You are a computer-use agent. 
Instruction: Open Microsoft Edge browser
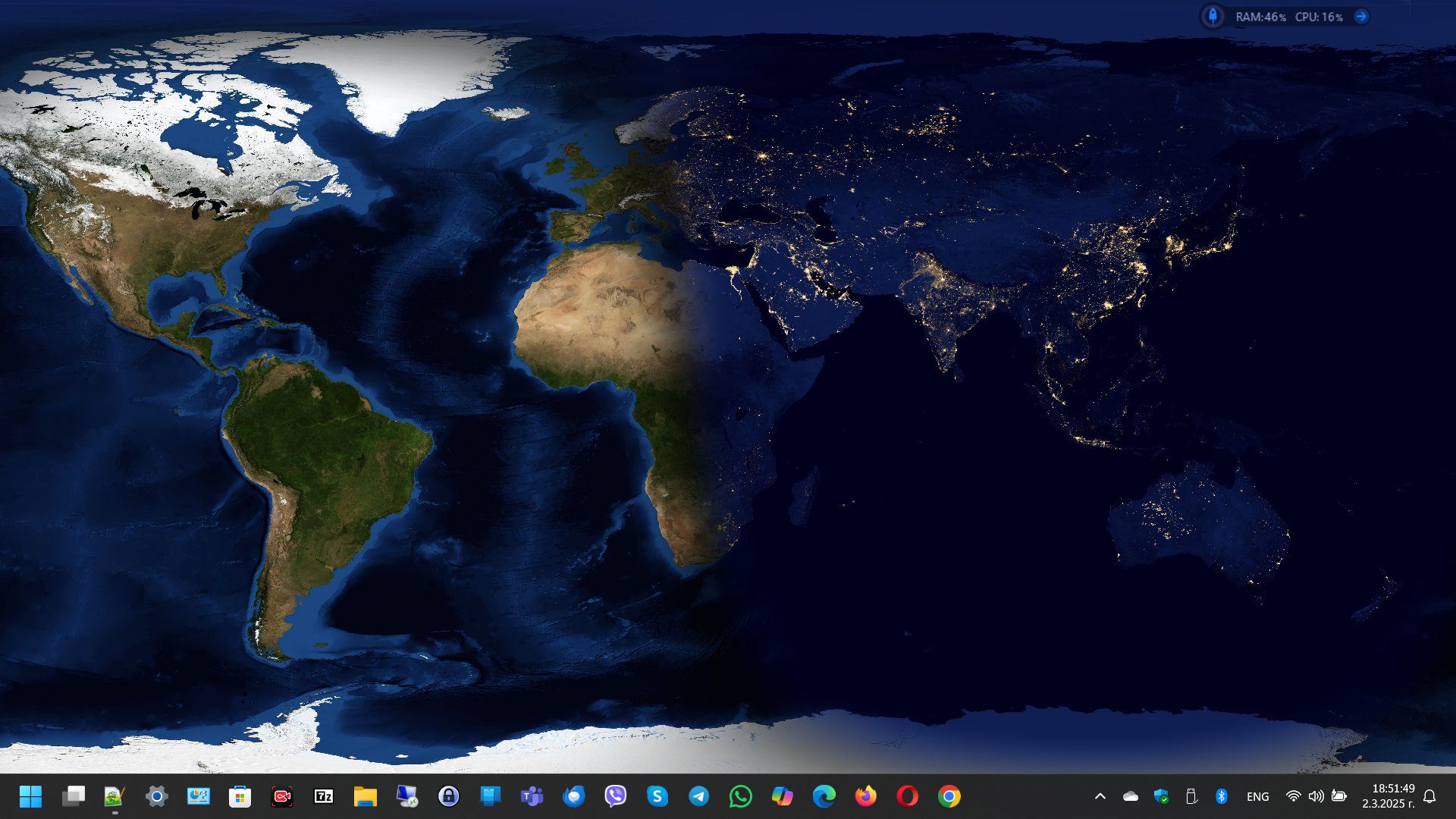pyautogui.click(x=824, y=796)
